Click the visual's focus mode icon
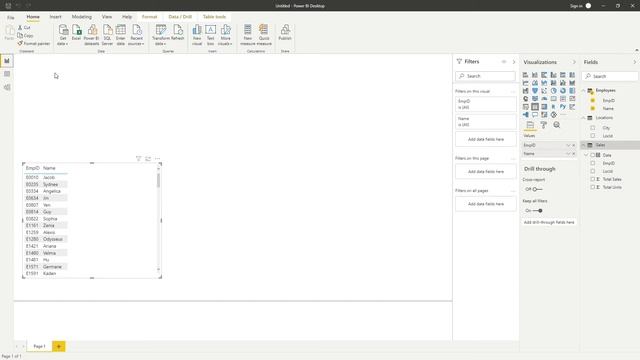 [148, 158]
